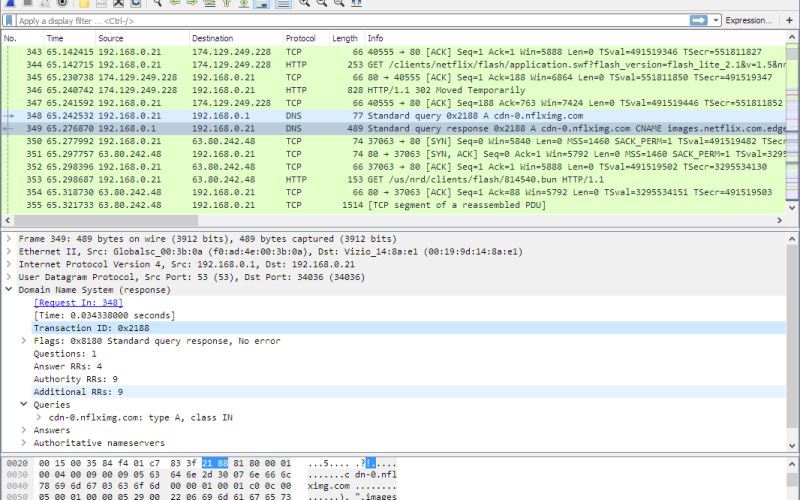
Task: Expand Internet Protocol Version 4 section
Action: click(x=9, y=264)
